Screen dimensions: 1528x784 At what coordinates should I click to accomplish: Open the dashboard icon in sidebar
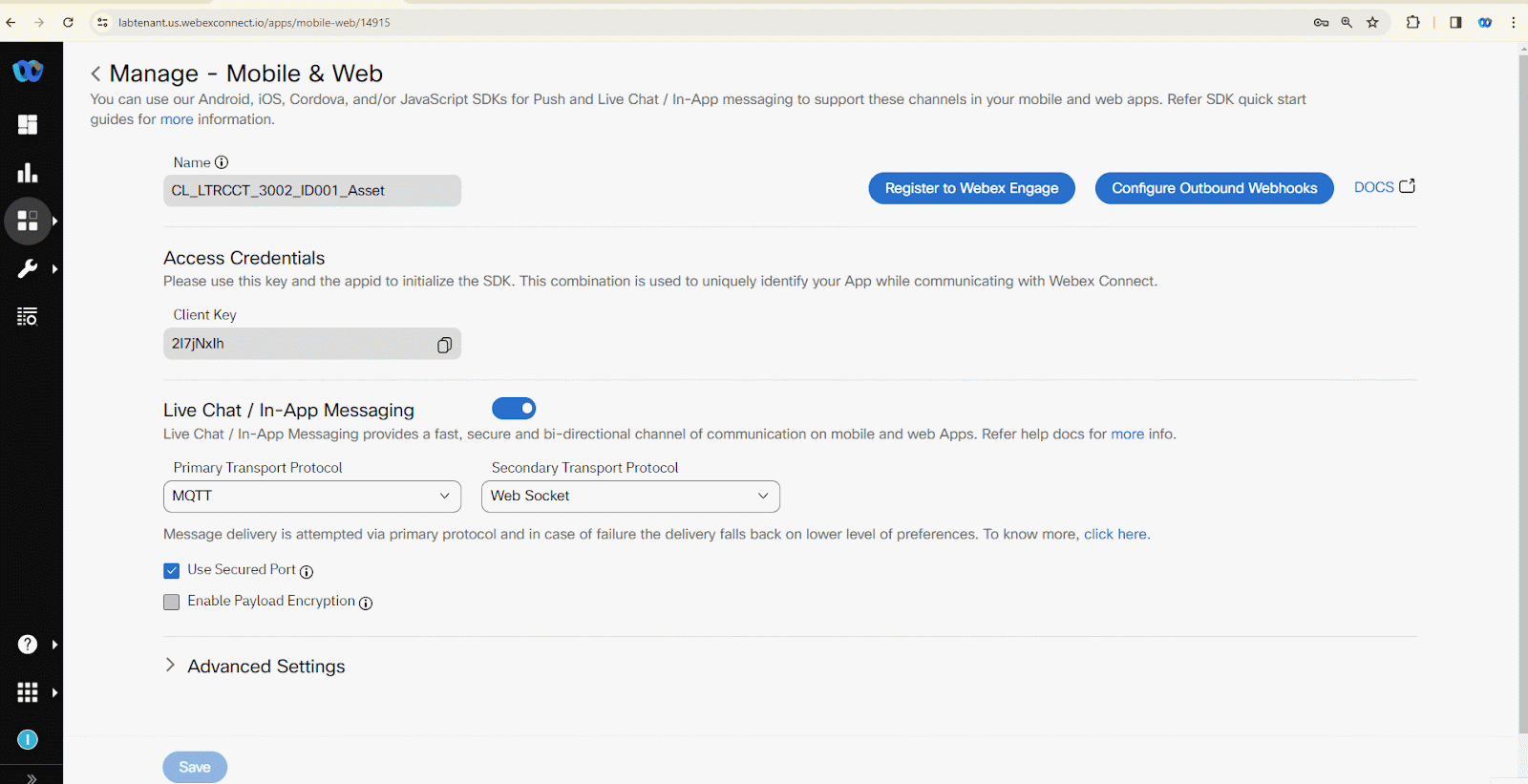point(28,125)
